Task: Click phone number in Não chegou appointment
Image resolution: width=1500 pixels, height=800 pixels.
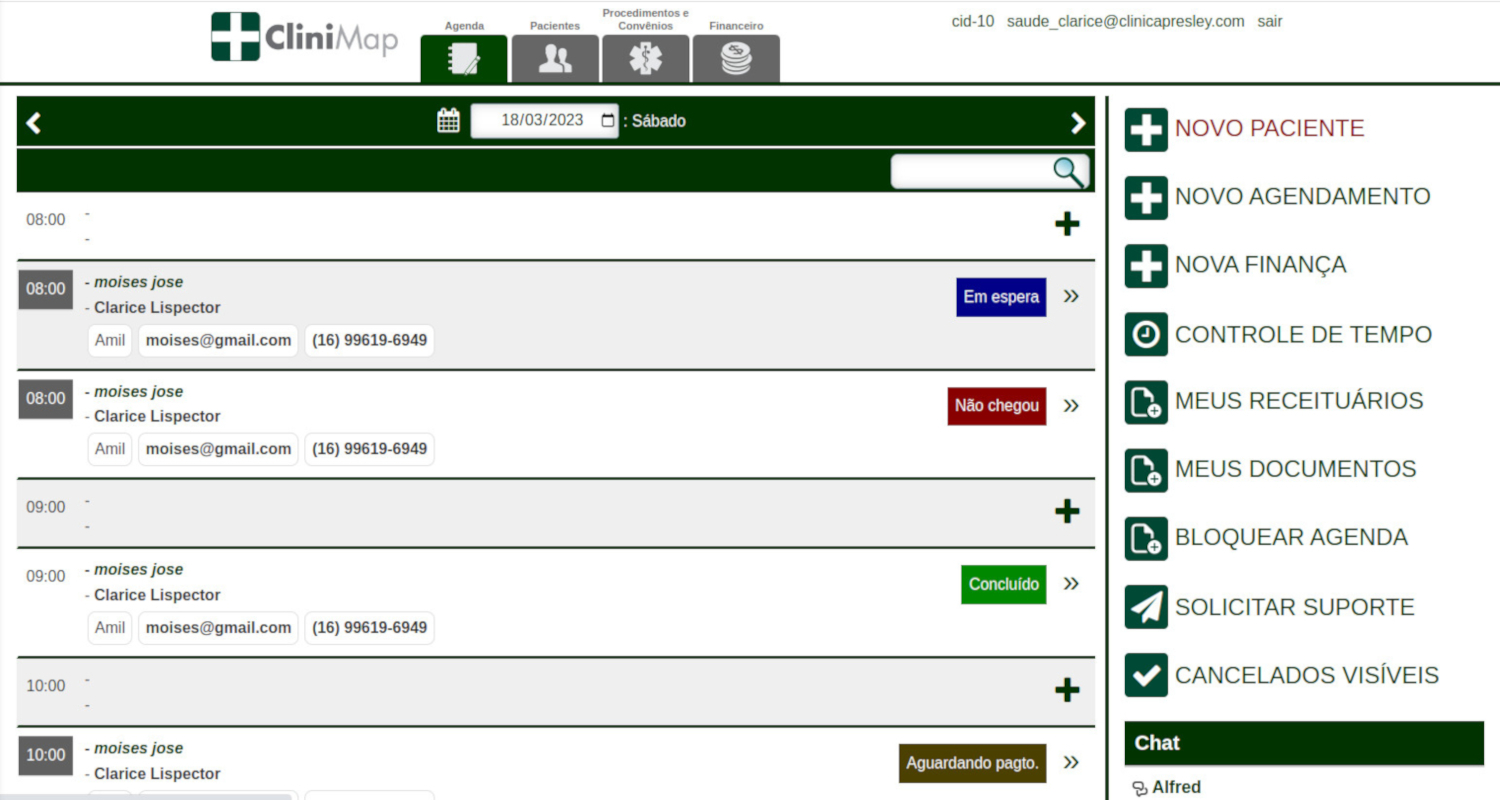Action: 369,449
